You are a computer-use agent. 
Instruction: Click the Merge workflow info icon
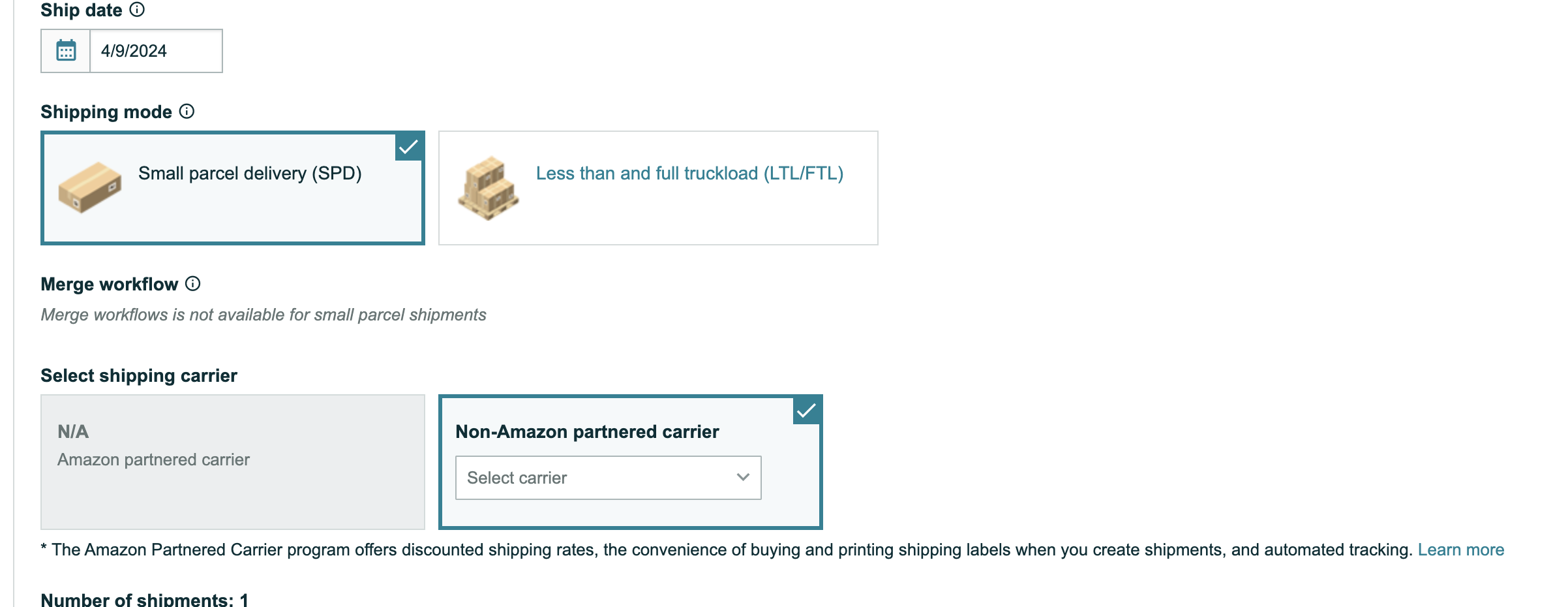point(192,284)
